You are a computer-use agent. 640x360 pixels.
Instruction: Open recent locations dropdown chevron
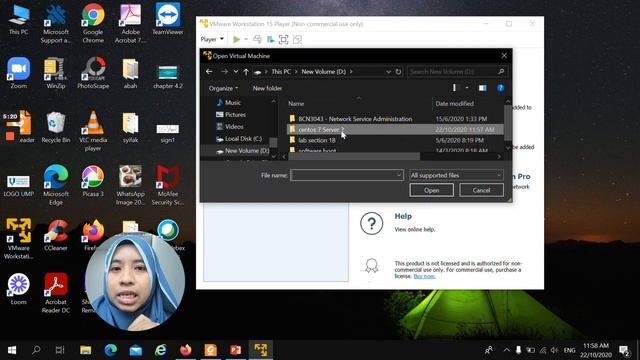236,72
